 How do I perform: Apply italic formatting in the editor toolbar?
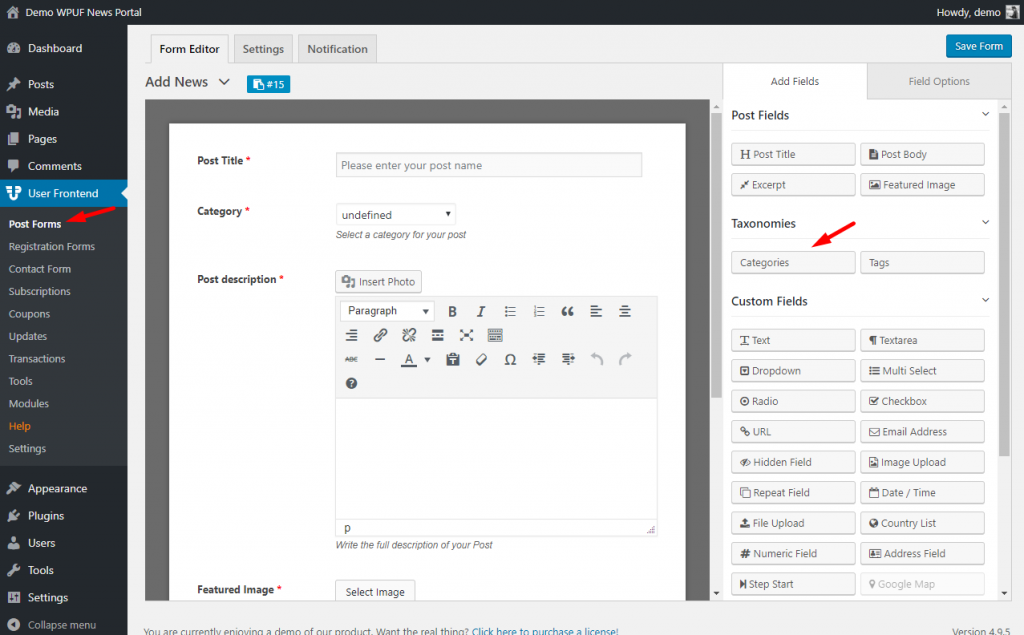[480, 311]
